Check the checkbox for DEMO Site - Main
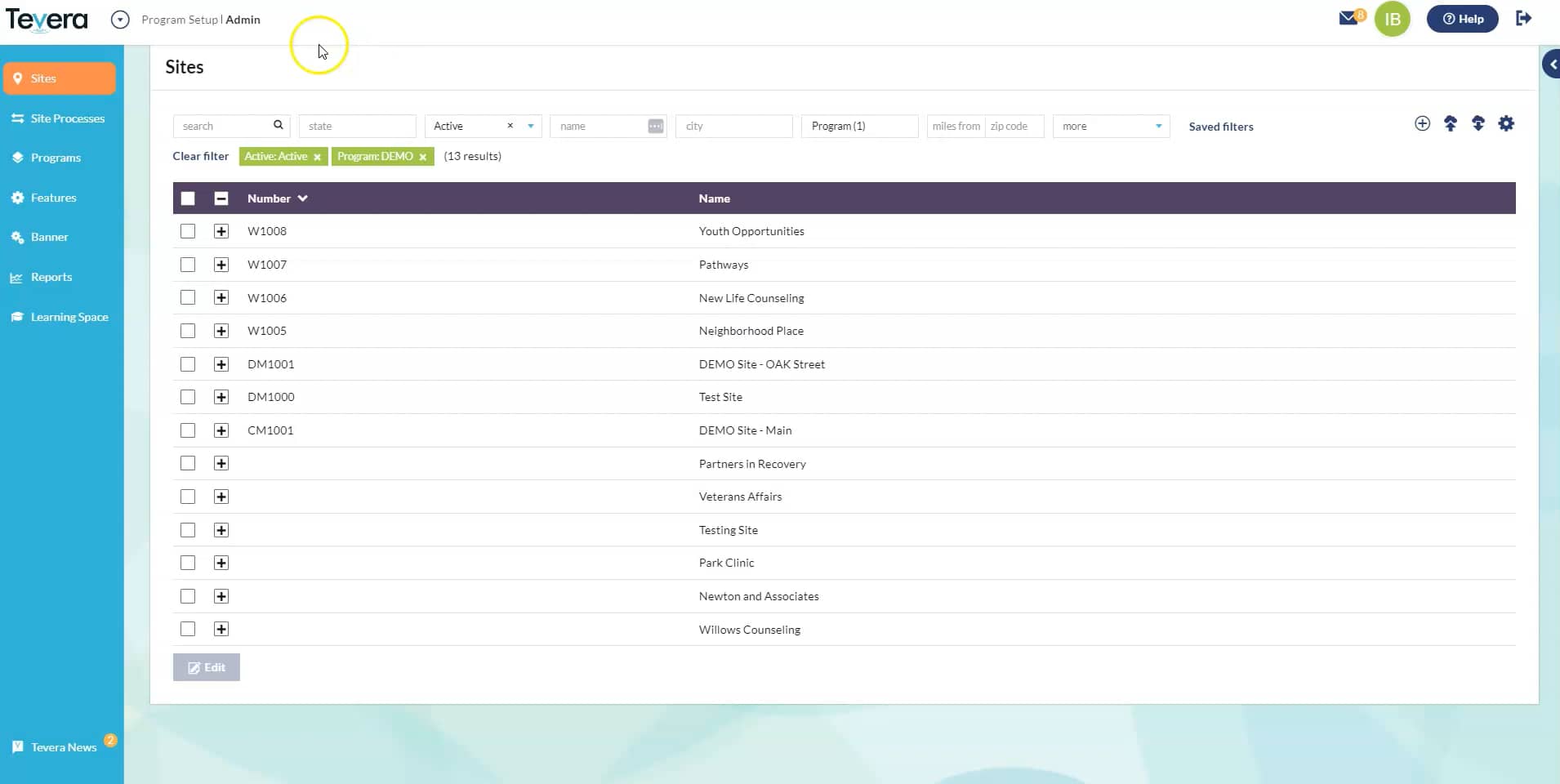The height and width of the screenshot is (784, 1560). click(x=188, y=430)
